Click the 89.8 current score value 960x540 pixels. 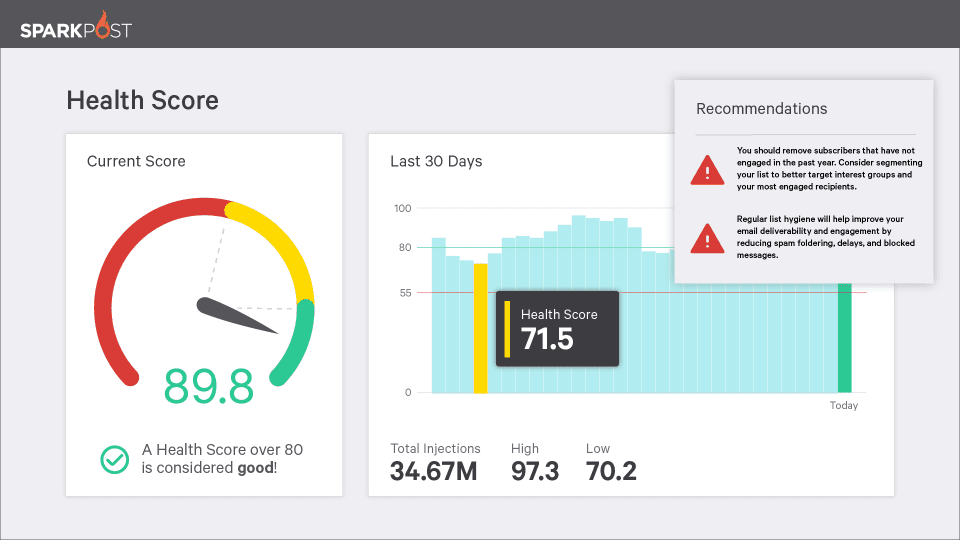[208, 386]
